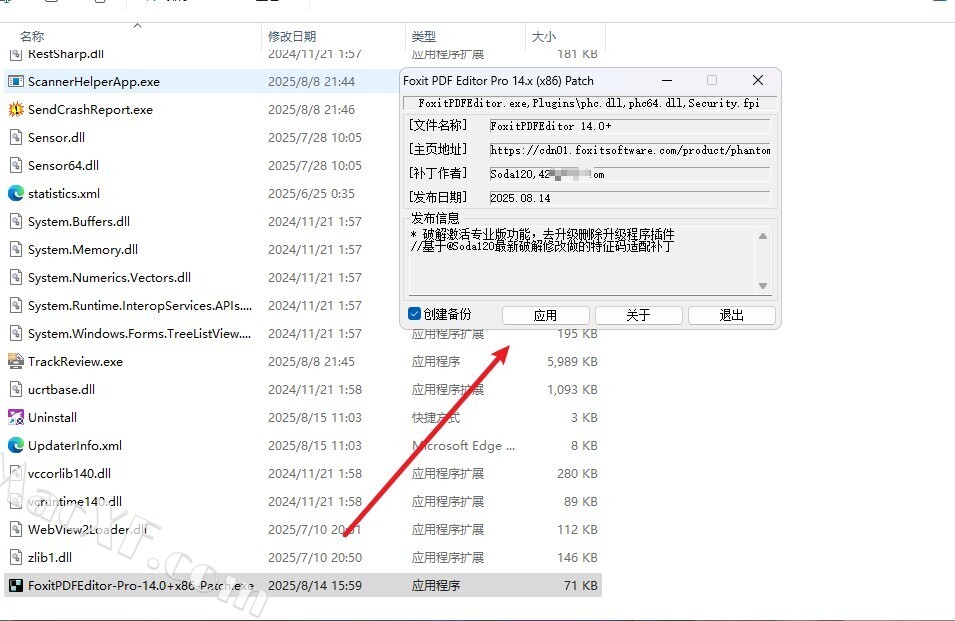Select the zlib1.dll file name
Screen dimensions: 955x621
[50, 558]
